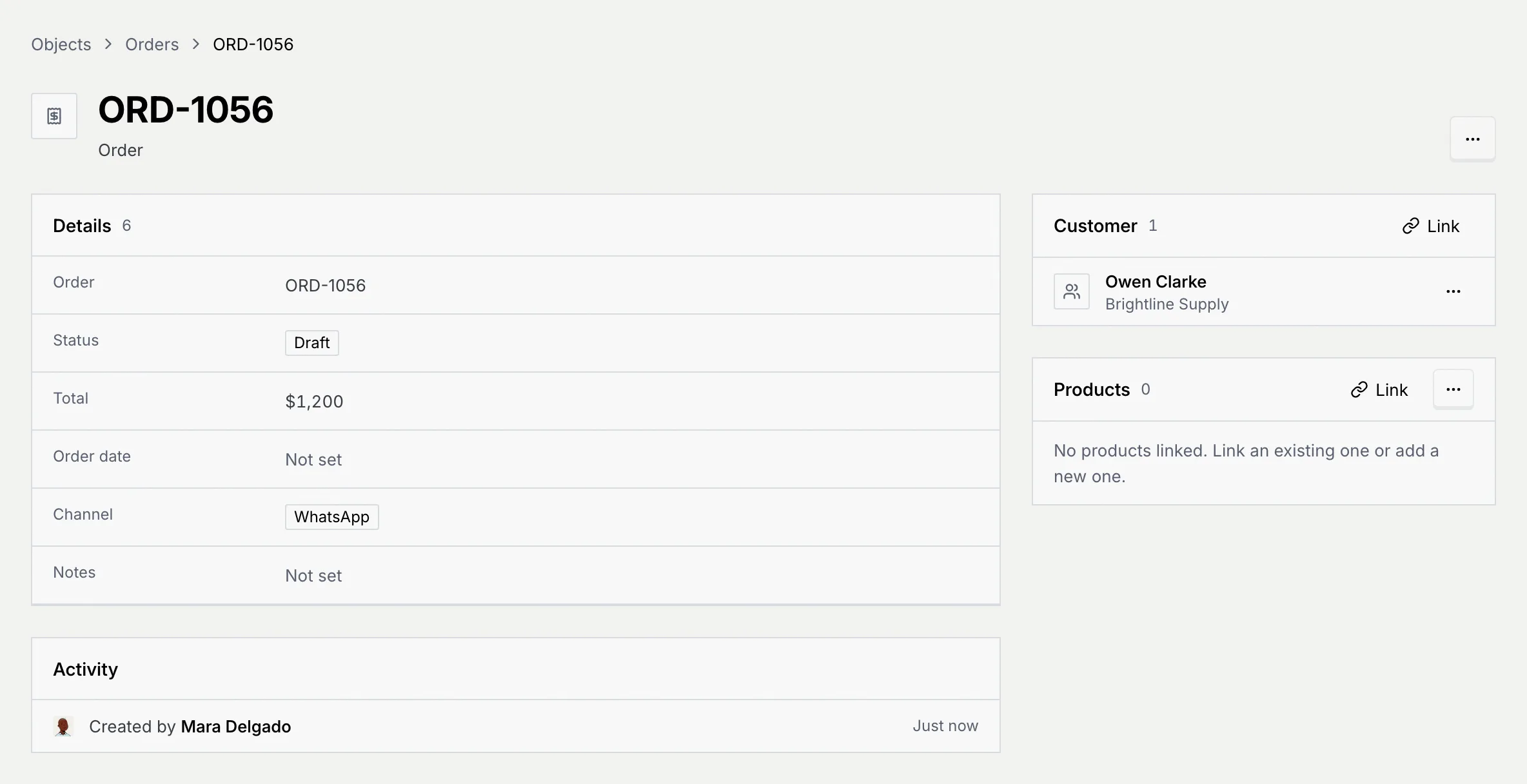Click the Total field label
The height and width of the screenshot is (784, 1527).
point(71,398)
